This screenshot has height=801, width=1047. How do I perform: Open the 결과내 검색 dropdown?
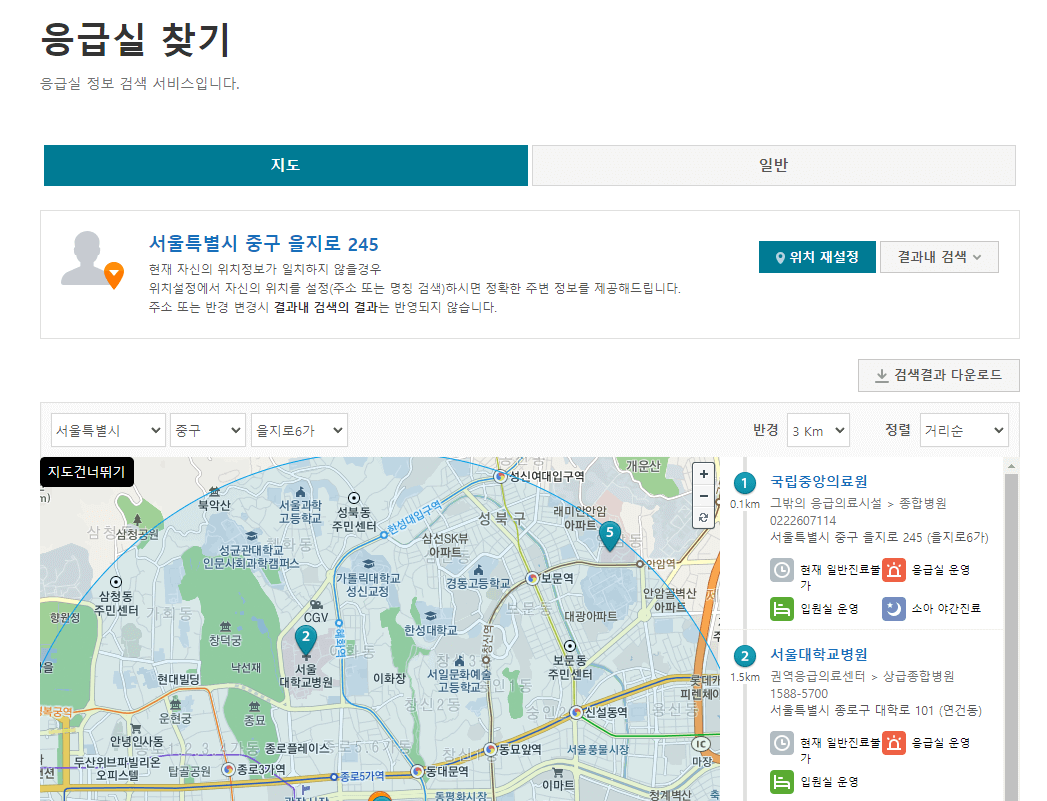[x=939, y=257]
